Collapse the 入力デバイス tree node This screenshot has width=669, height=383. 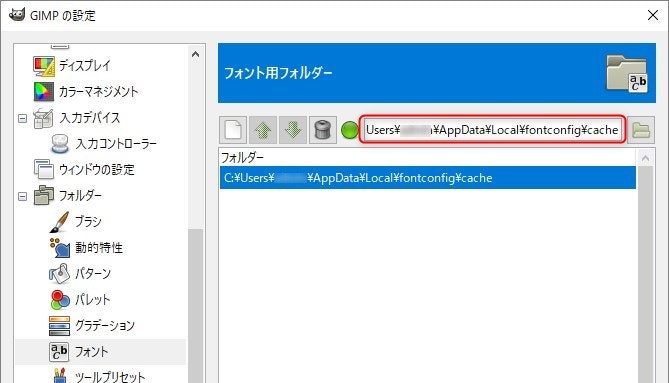(x=23, y=118)
